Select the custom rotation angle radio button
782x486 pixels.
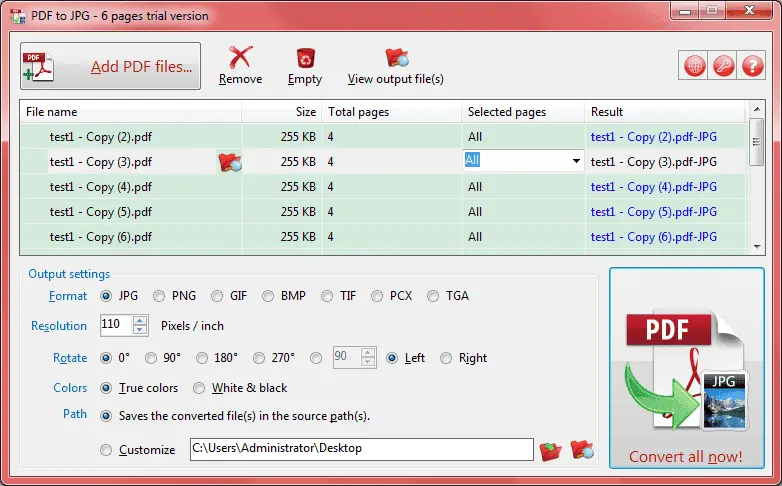pyautogui.click(x=316, y=358)
